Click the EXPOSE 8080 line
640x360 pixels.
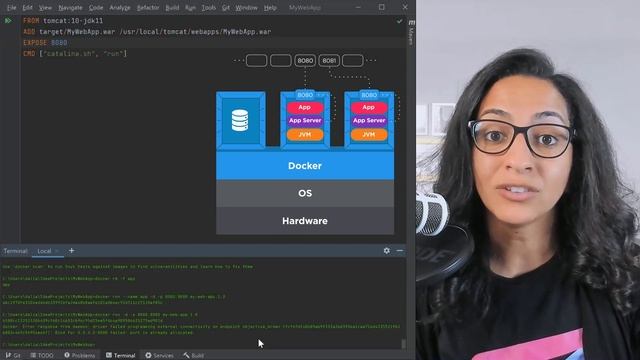pos(45,42)
